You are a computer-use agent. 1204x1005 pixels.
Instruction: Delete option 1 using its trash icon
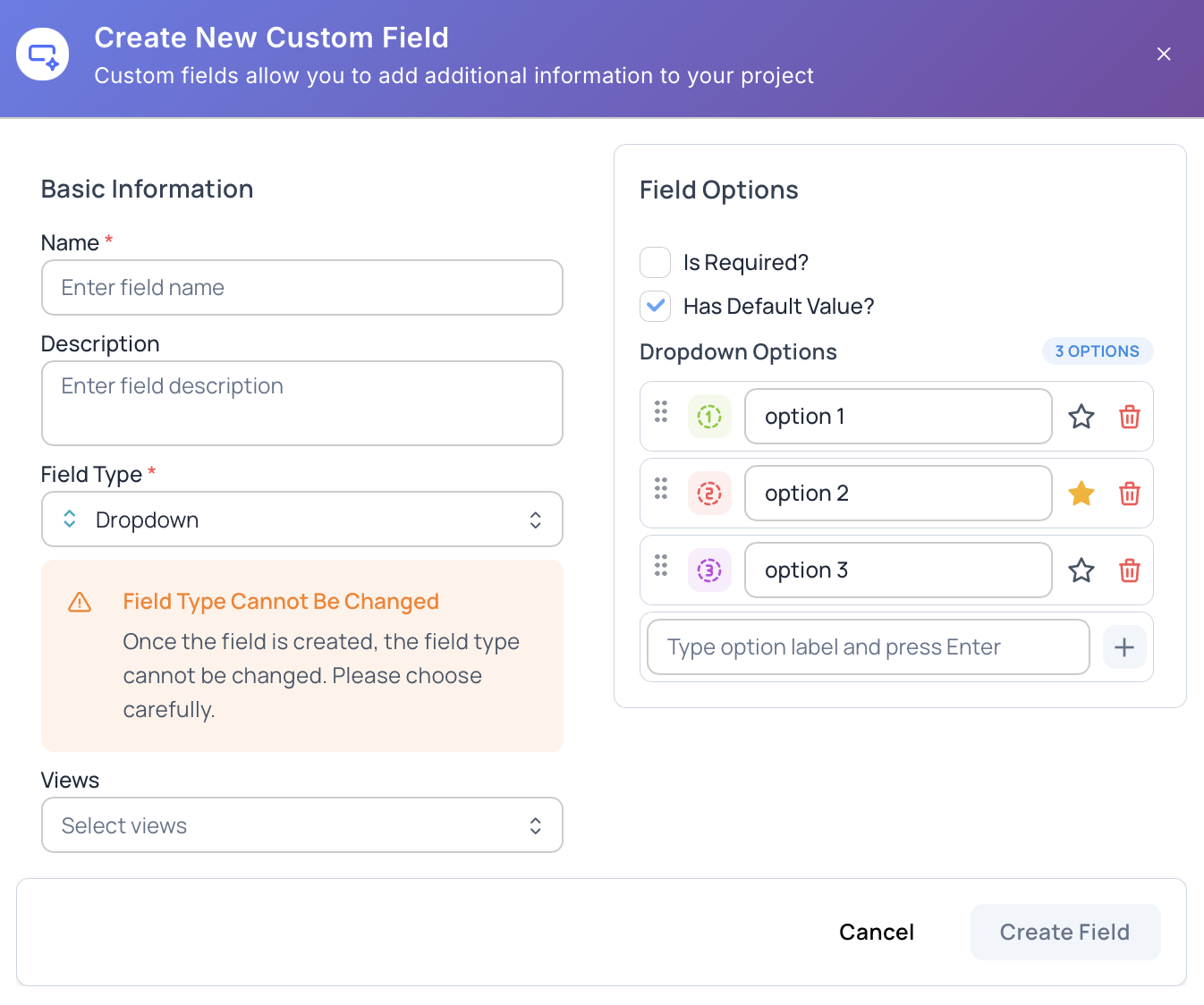(1129, 417)
